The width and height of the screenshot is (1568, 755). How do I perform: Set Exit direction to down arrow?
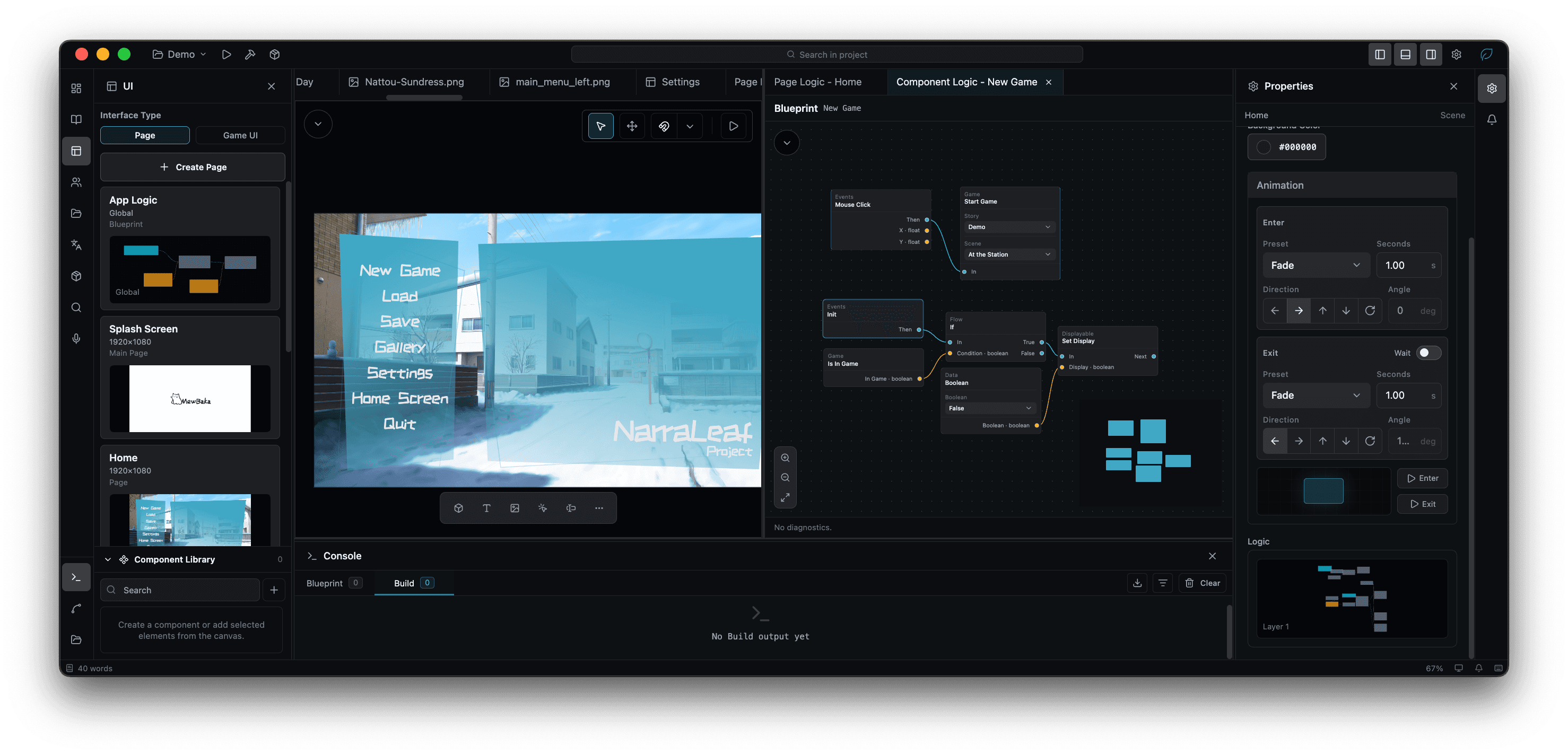pyautogui.click(x=1346, y=441)
